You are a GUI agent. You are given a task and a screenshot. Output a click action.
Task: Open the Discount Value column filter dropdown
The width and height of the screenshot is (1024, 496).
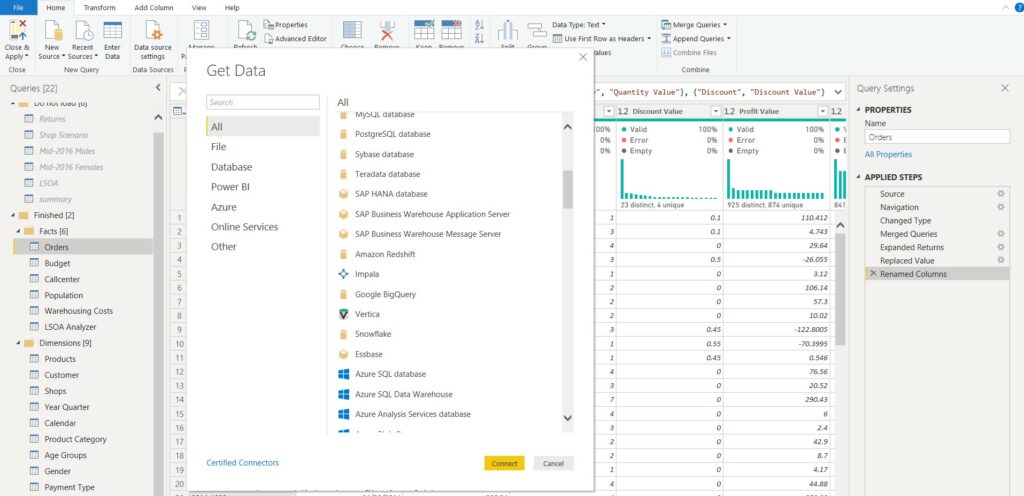pos(716,112)
